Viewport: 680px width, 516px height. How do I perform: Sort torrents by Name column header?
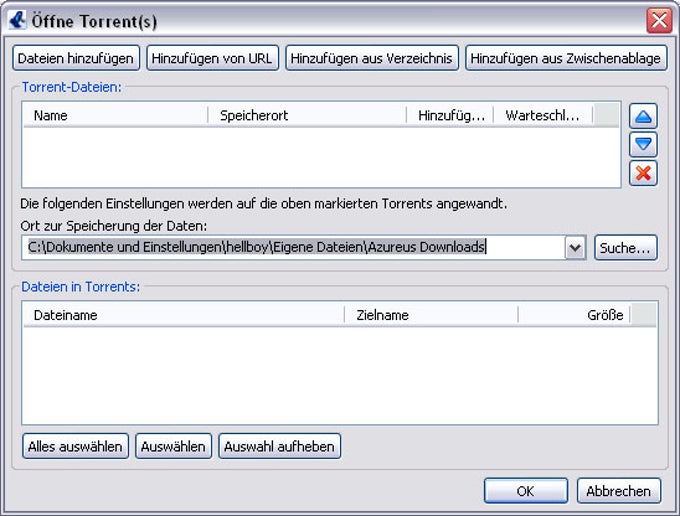pos(115,115)
